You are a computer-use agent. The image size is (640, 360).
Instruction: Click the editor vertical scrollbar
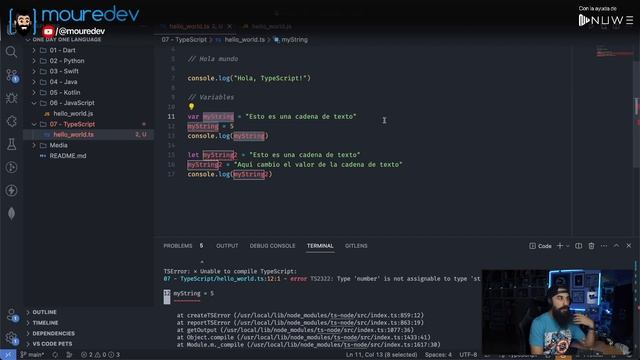(637, 114)
